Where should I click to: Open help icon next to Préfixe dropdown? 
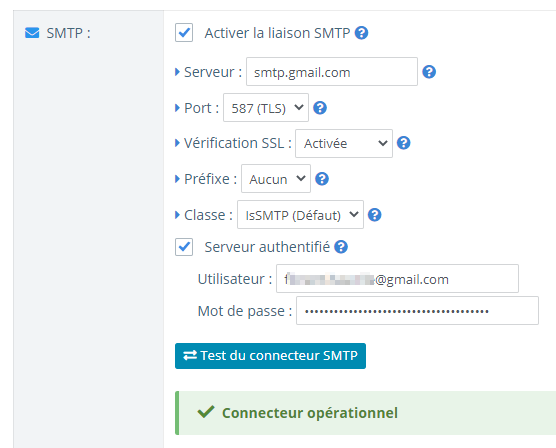322,179
